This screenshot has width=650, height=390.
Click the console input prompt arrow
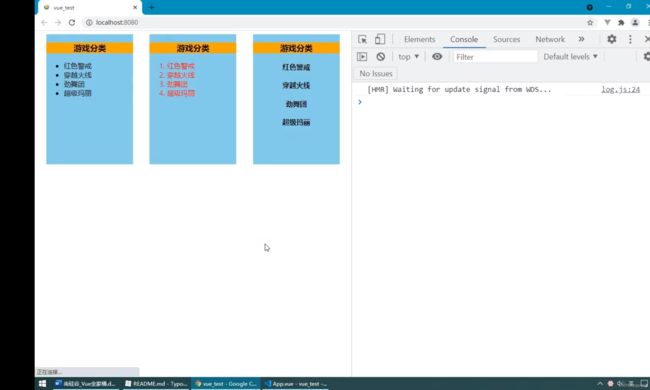click(360, 102)
